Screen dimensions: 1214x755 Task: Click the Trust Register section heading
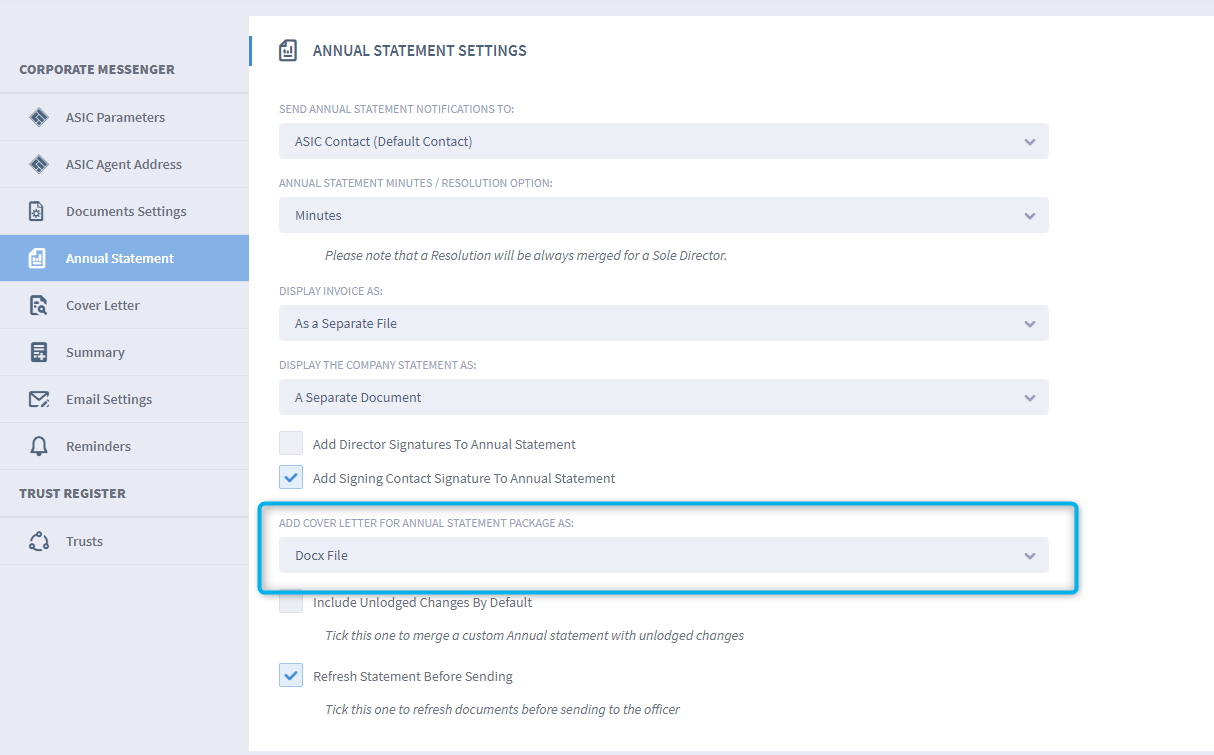pyautogui.click(x=73, y=493)
